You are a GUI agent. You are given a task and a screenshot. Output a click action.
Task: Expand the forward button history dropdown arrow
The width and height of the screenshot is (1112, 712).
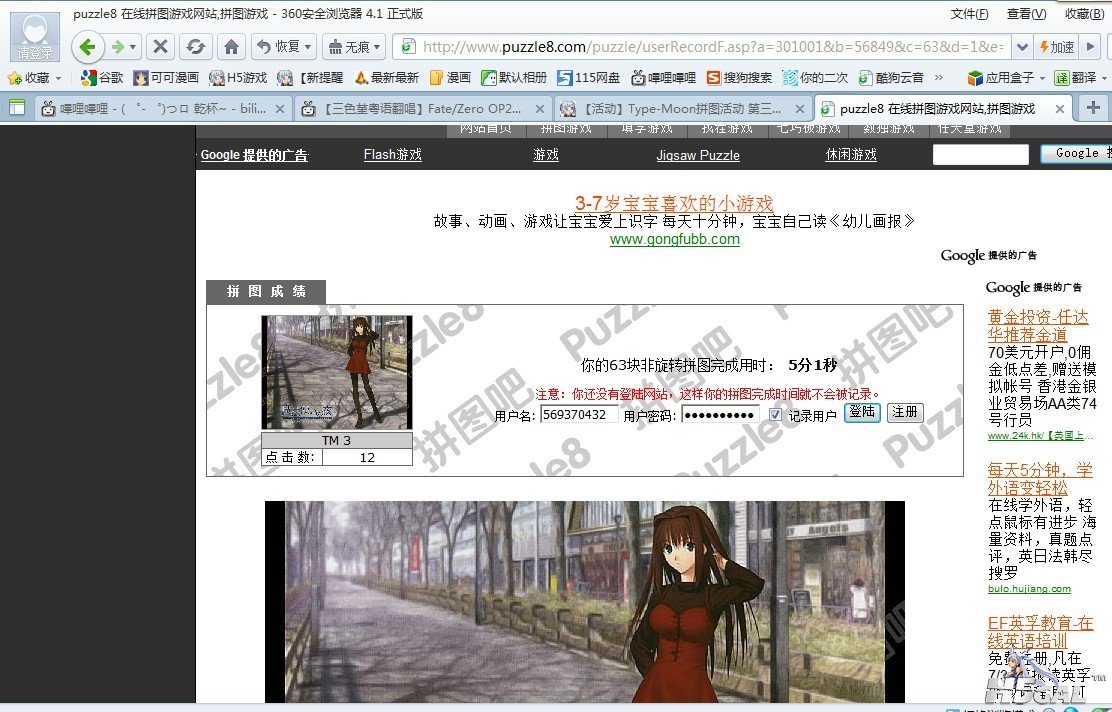point(134,47)
